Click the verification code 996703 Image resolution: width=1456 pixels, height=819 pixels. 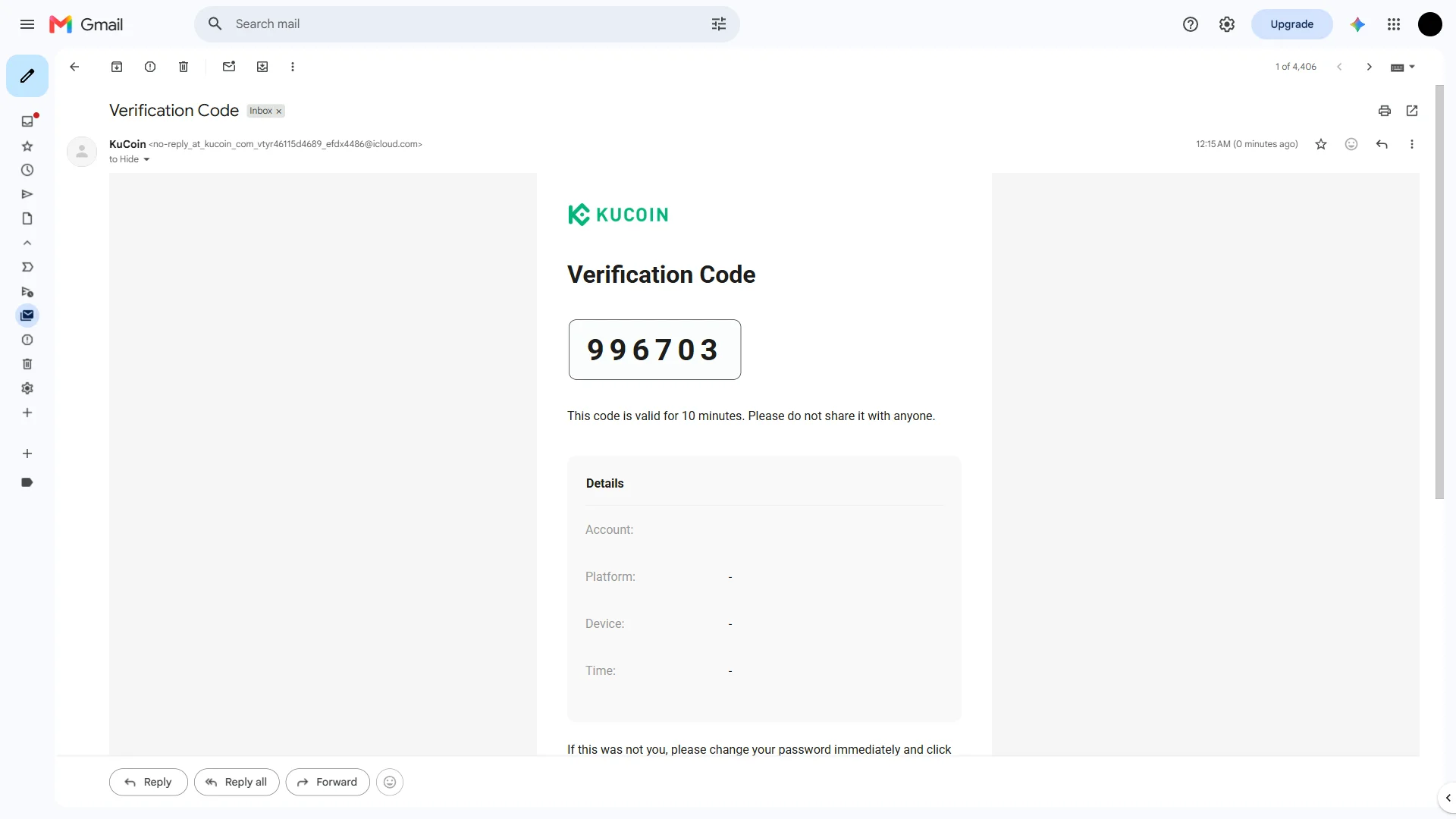click(x=654, y=350)
